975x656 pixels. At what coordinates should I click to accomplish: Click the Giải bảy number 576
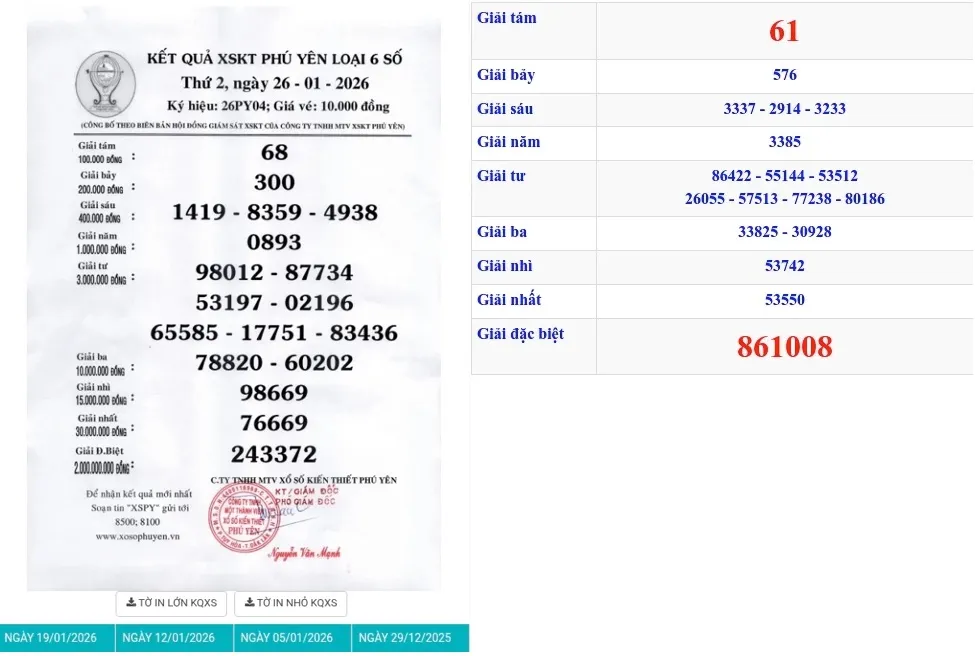[x=784, y=75]
